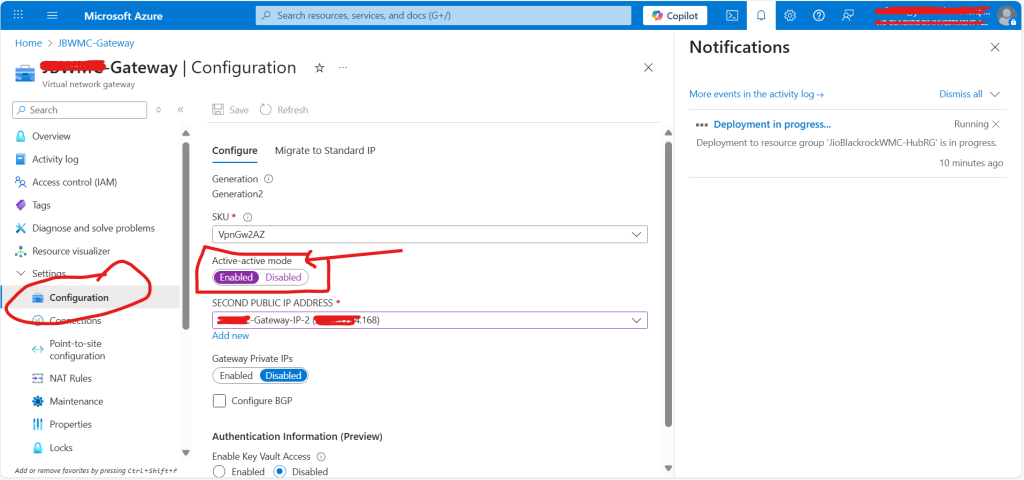Image resolution: width=1024 pixels, height=480 pixels.
Task: Open the Azure portal hamburger menu
Action: pyautogui.click(x=52, y=15)
